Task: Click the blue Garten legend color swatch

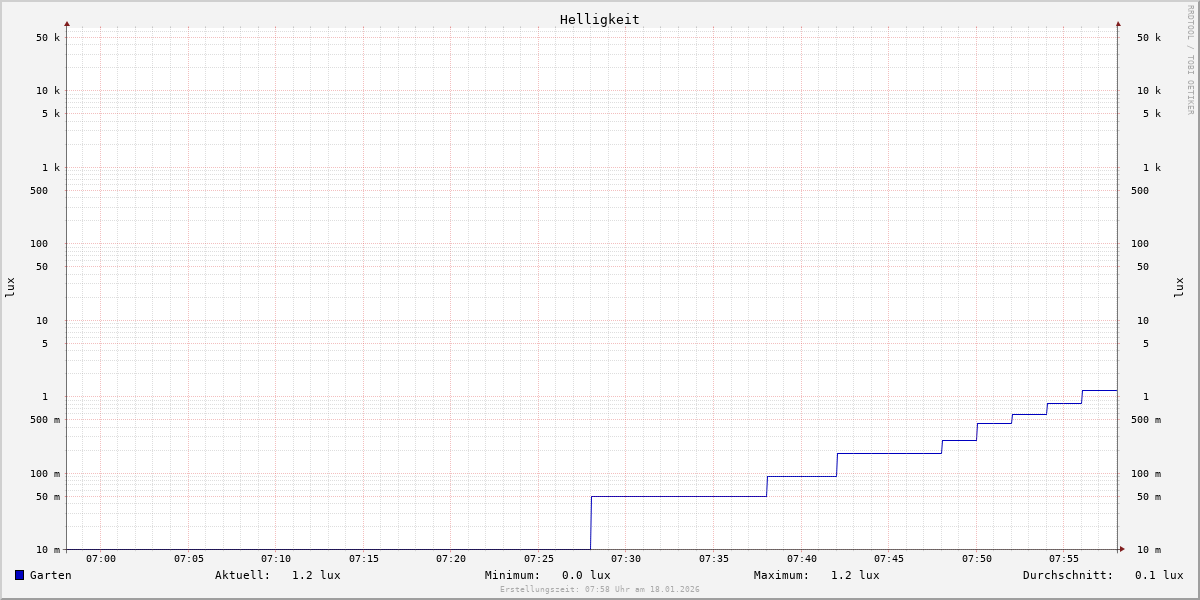Action: (x=19, y=575)
